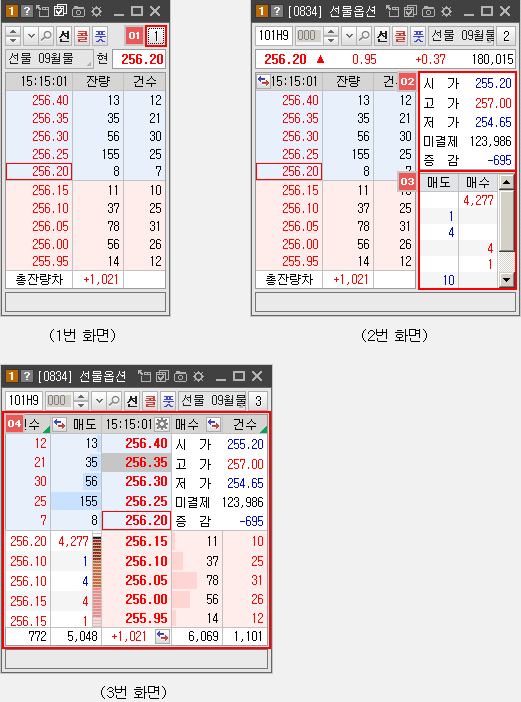Click the help question-mark icon in screen 3 title bar

point(27,377)
